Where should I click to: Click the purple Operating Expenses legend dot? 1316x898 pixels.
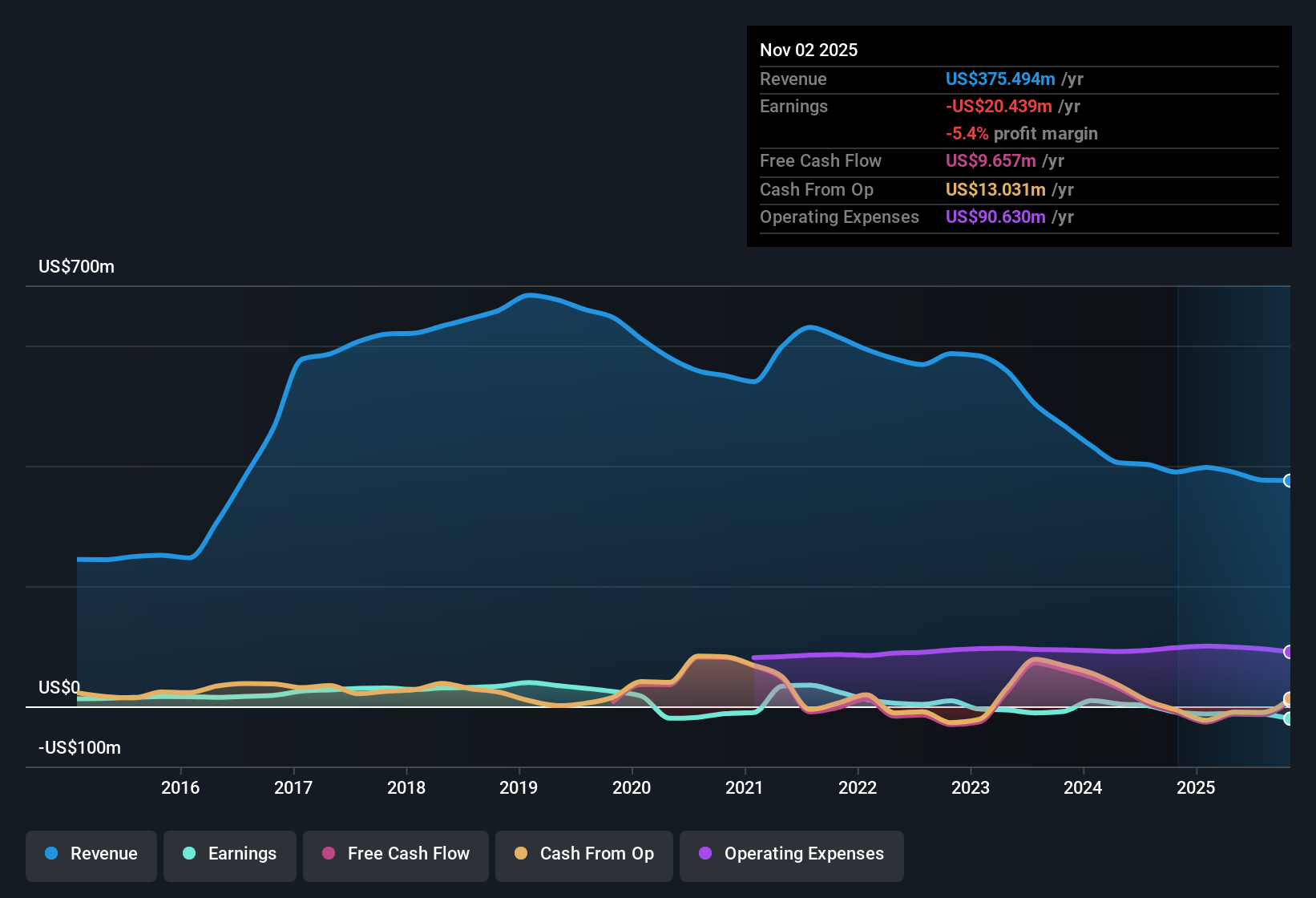pos(705,853)
